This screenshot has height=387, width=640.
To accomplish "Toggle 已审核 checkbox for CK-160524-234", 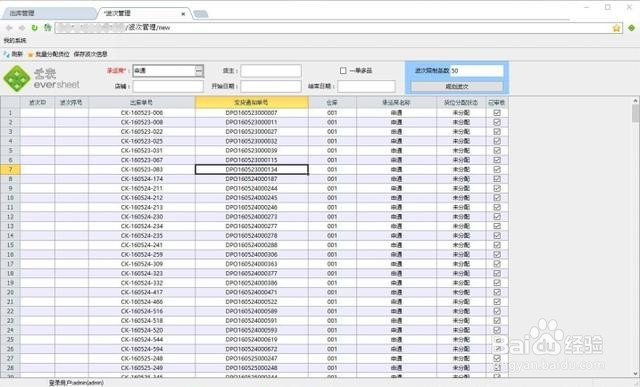I will [x=497, y=226].
